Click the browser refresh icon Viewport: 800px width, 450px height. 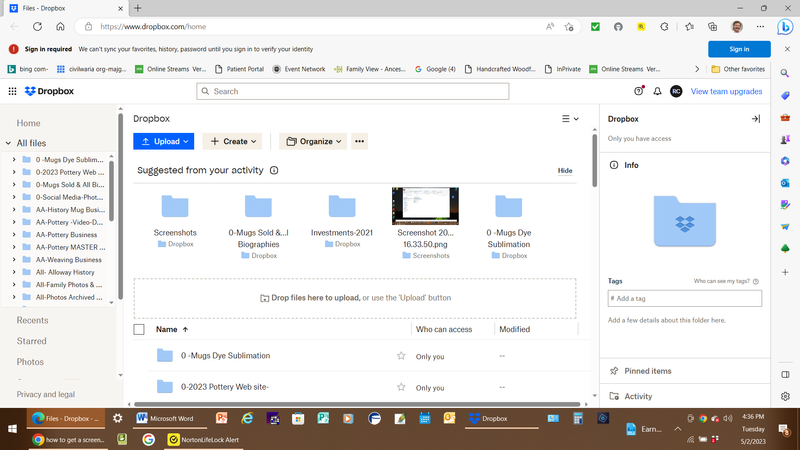[x=37, y=27]
